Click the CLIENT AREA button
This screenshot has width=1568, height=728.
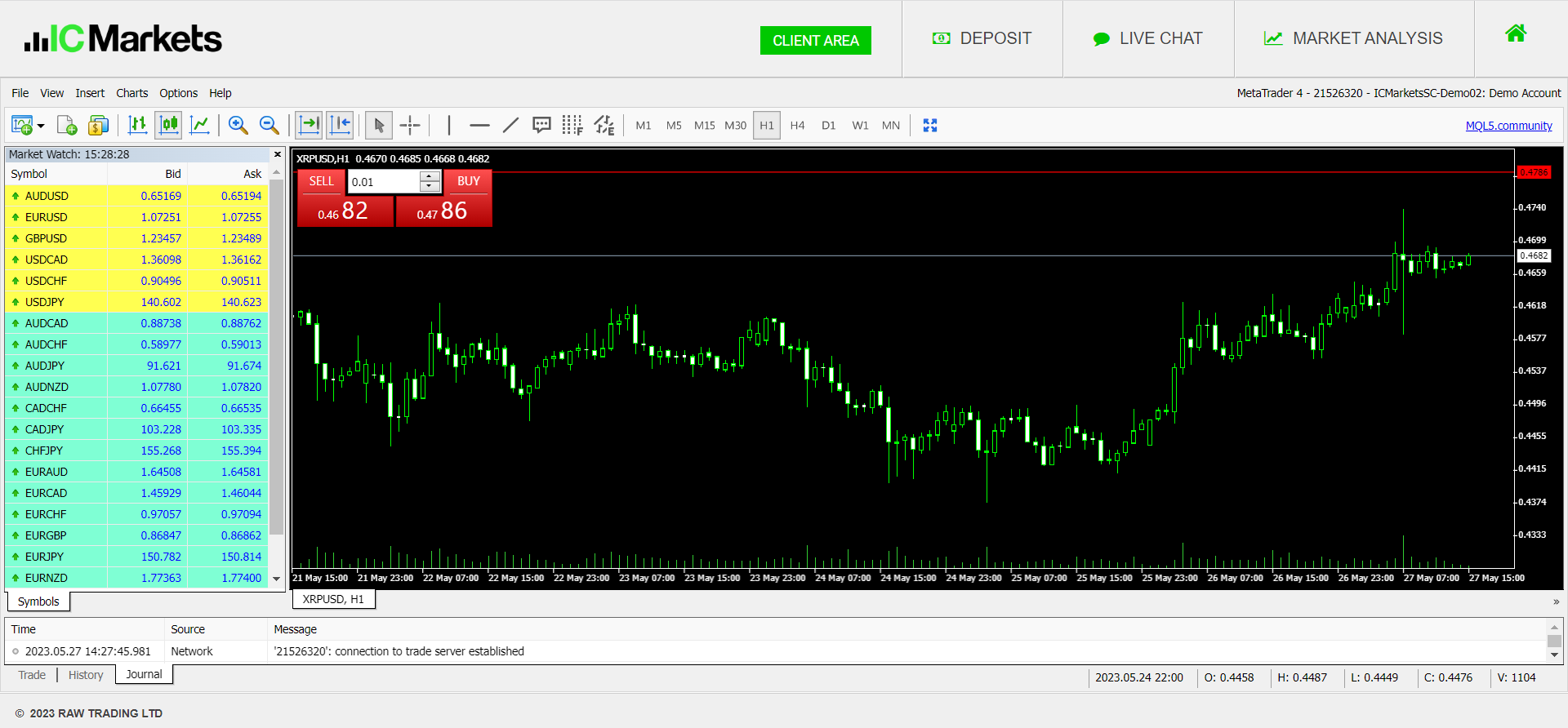pyautogui.click(x=816, y=41)
